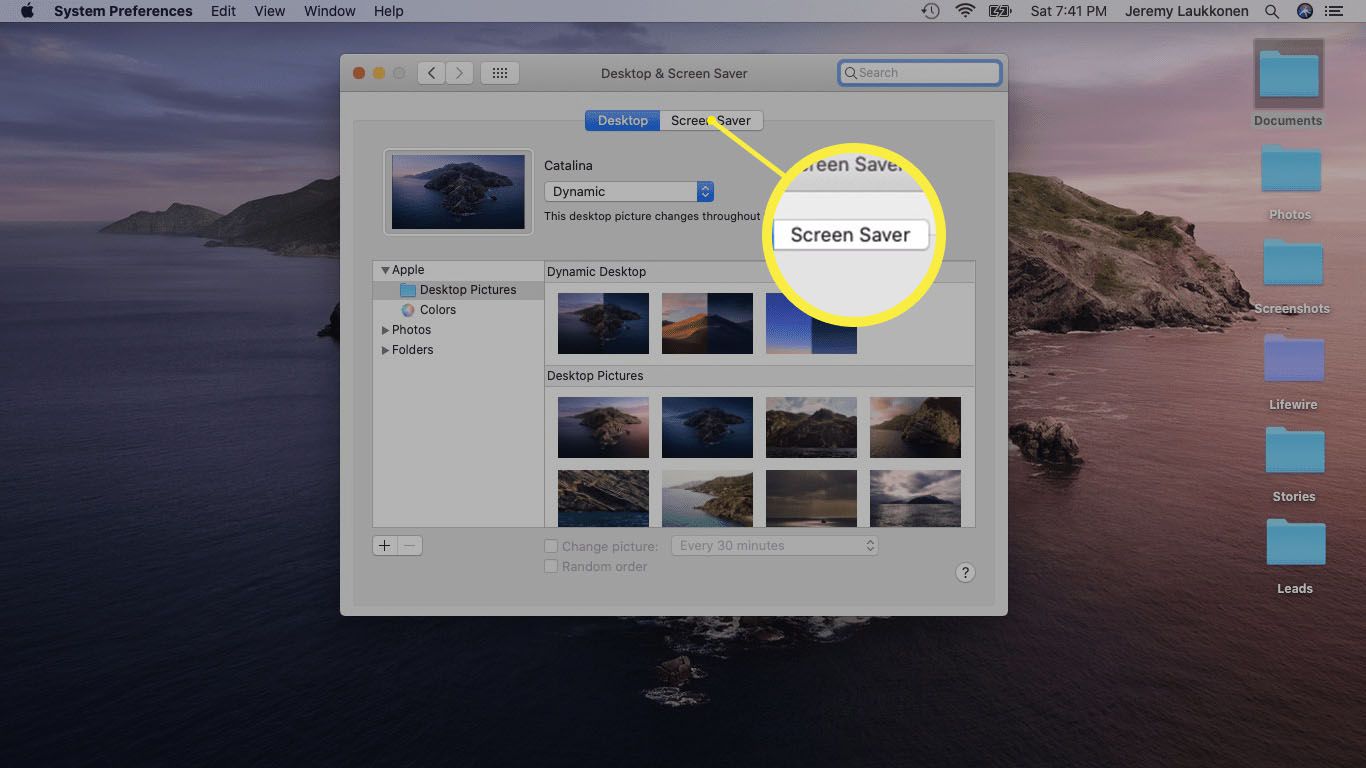Open the Every 30 minutes dropdown
The width and height of the screenshot is (1366, 768).
(x=775, y=546)
